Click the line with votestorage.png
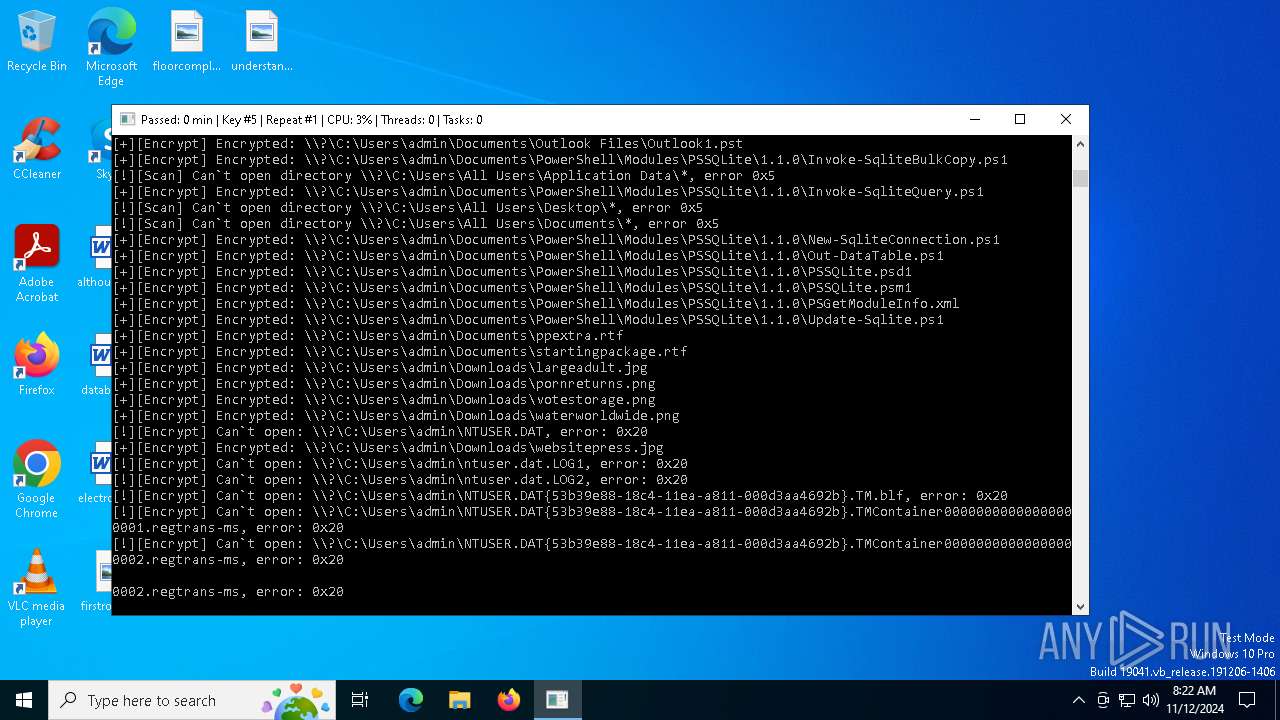The width and height of the screenshot is (1280, 720). click(384, 400)
